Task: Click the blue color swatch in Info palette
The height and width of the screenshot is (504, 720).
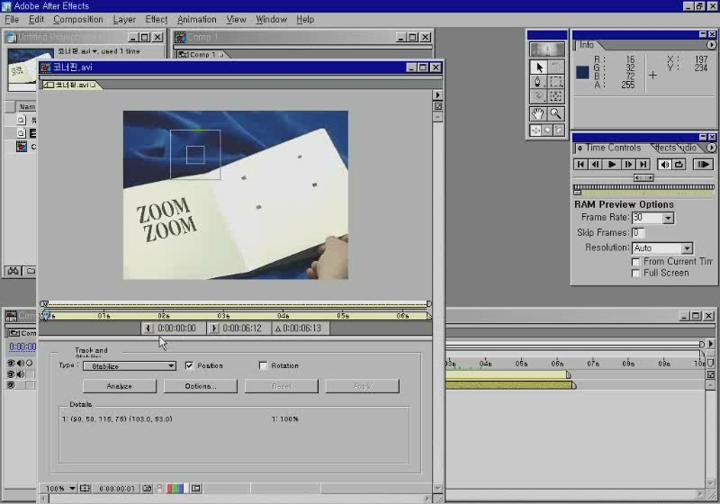Action: tap(582, 73)
